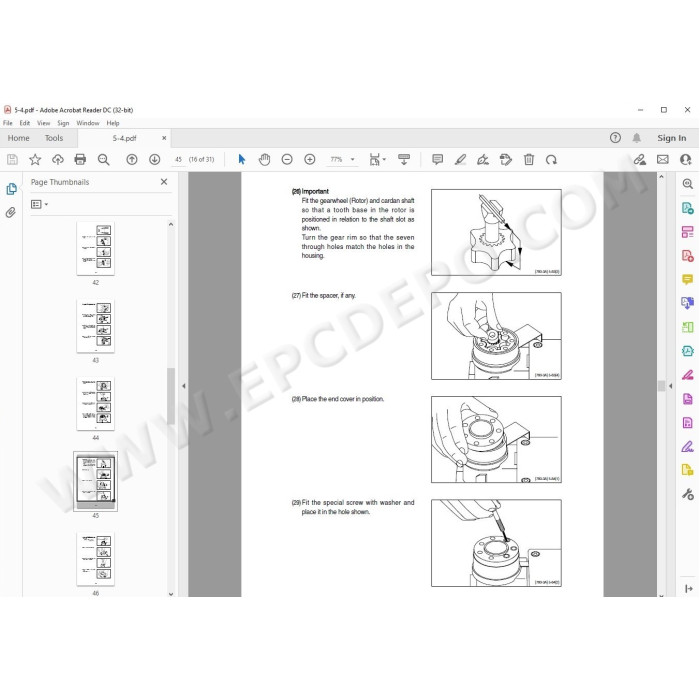This screenshot has width=700, height=700.
Task: Go to next page arrow
Action: (154, 159)
